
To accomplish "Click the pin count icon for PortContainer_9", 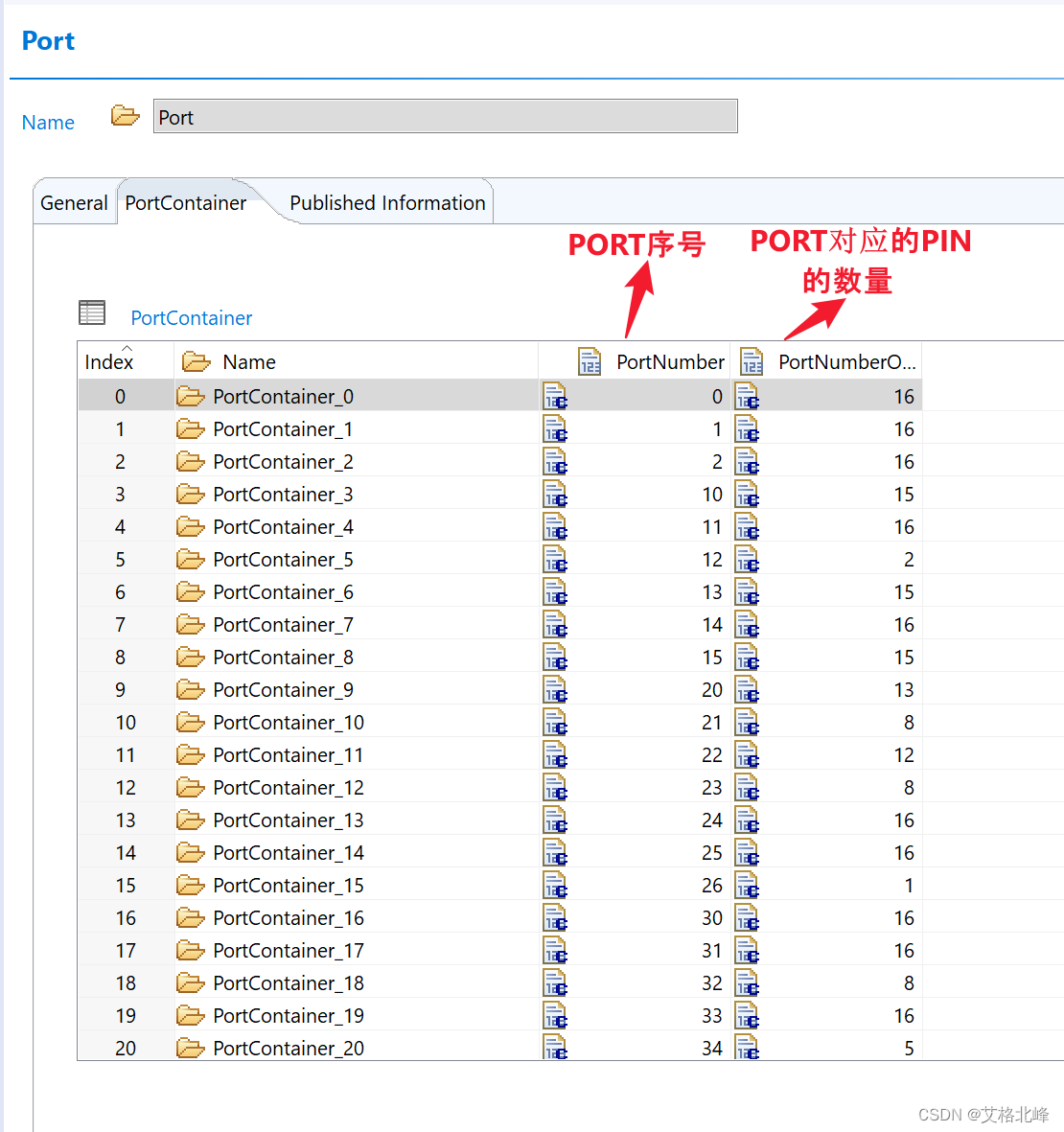I will [x=747, y=689].
